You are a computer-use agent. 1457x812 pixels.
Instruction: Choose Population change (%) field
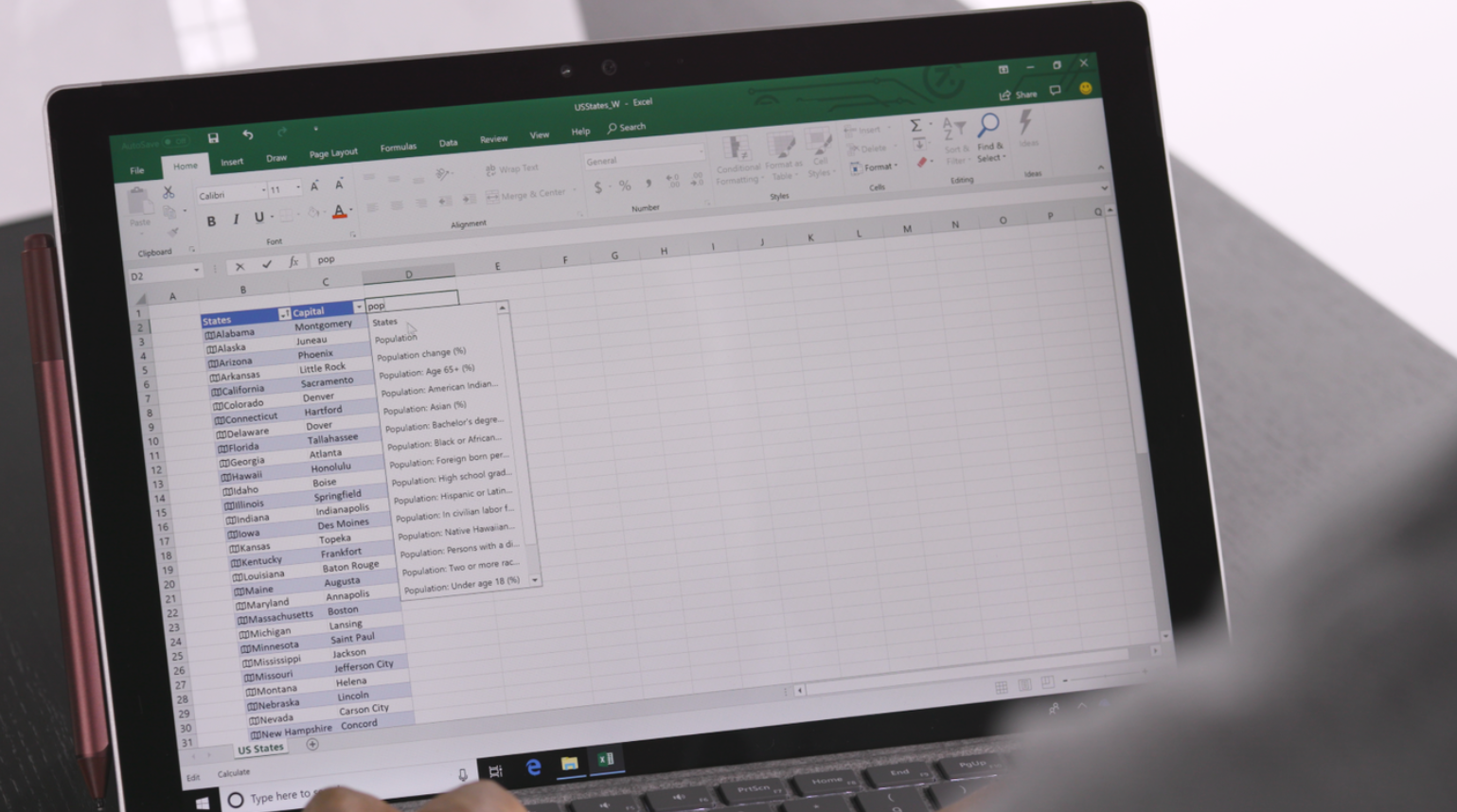coord(421,355)
